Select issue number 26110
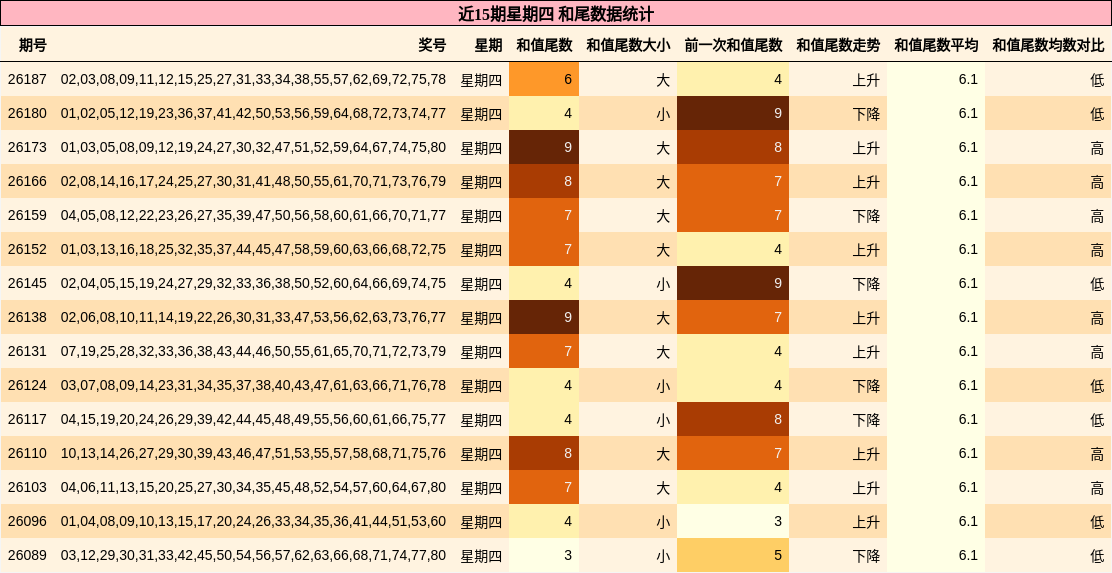 (x=27, y=454)
